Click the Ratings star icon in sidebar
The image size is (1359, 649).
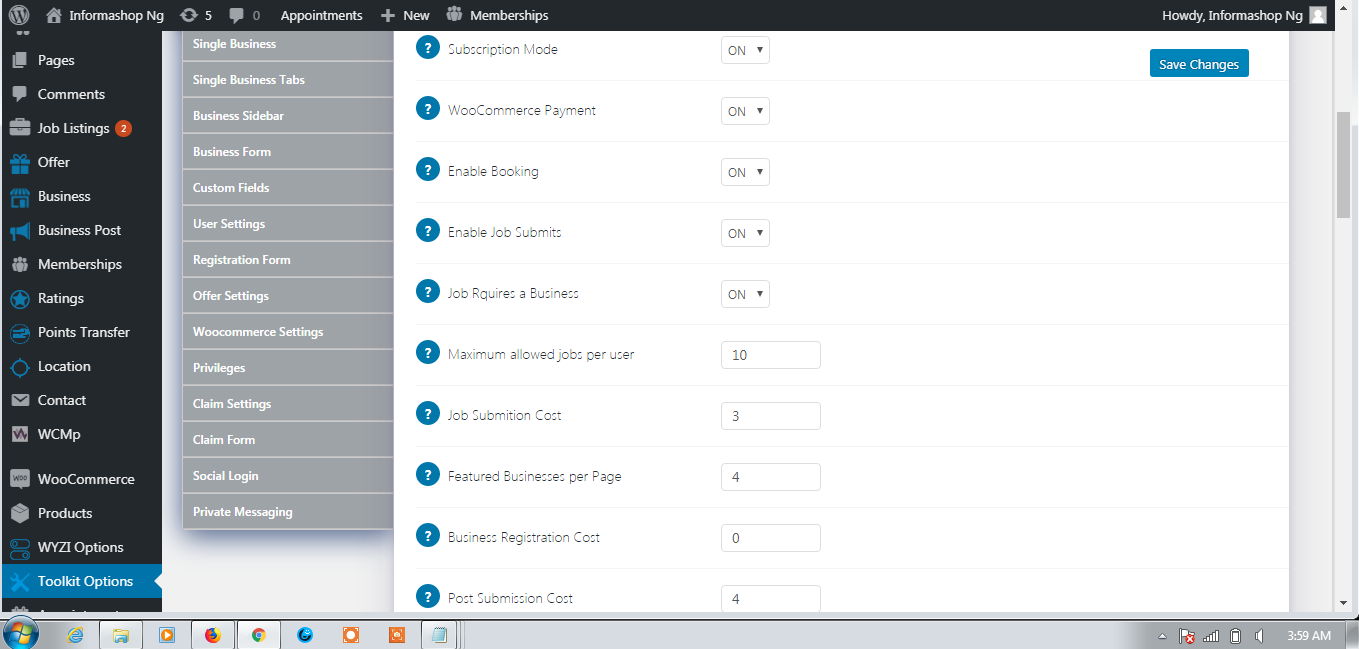[18, 298]
